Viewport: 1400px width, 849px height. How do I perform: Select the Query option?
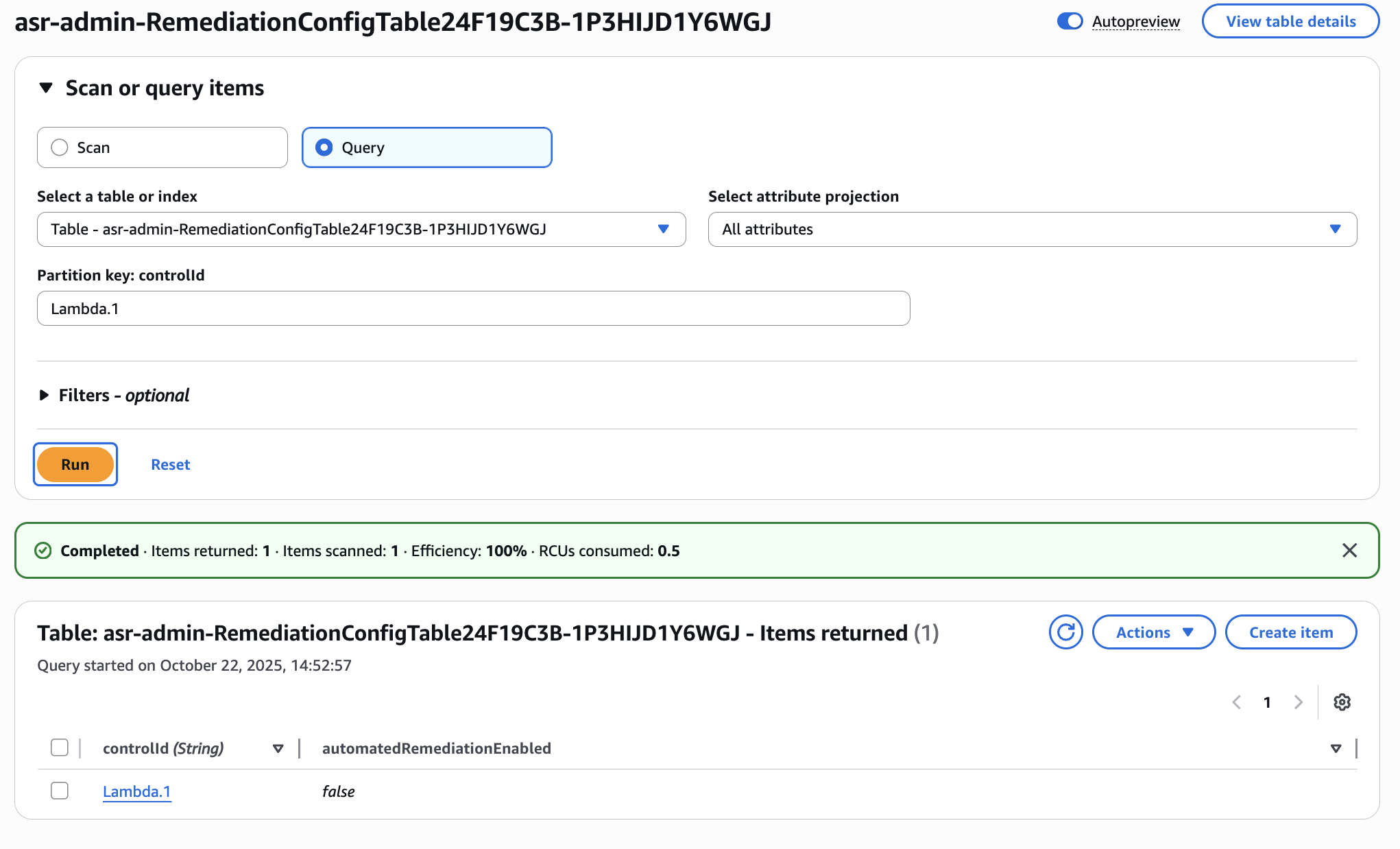324,147
